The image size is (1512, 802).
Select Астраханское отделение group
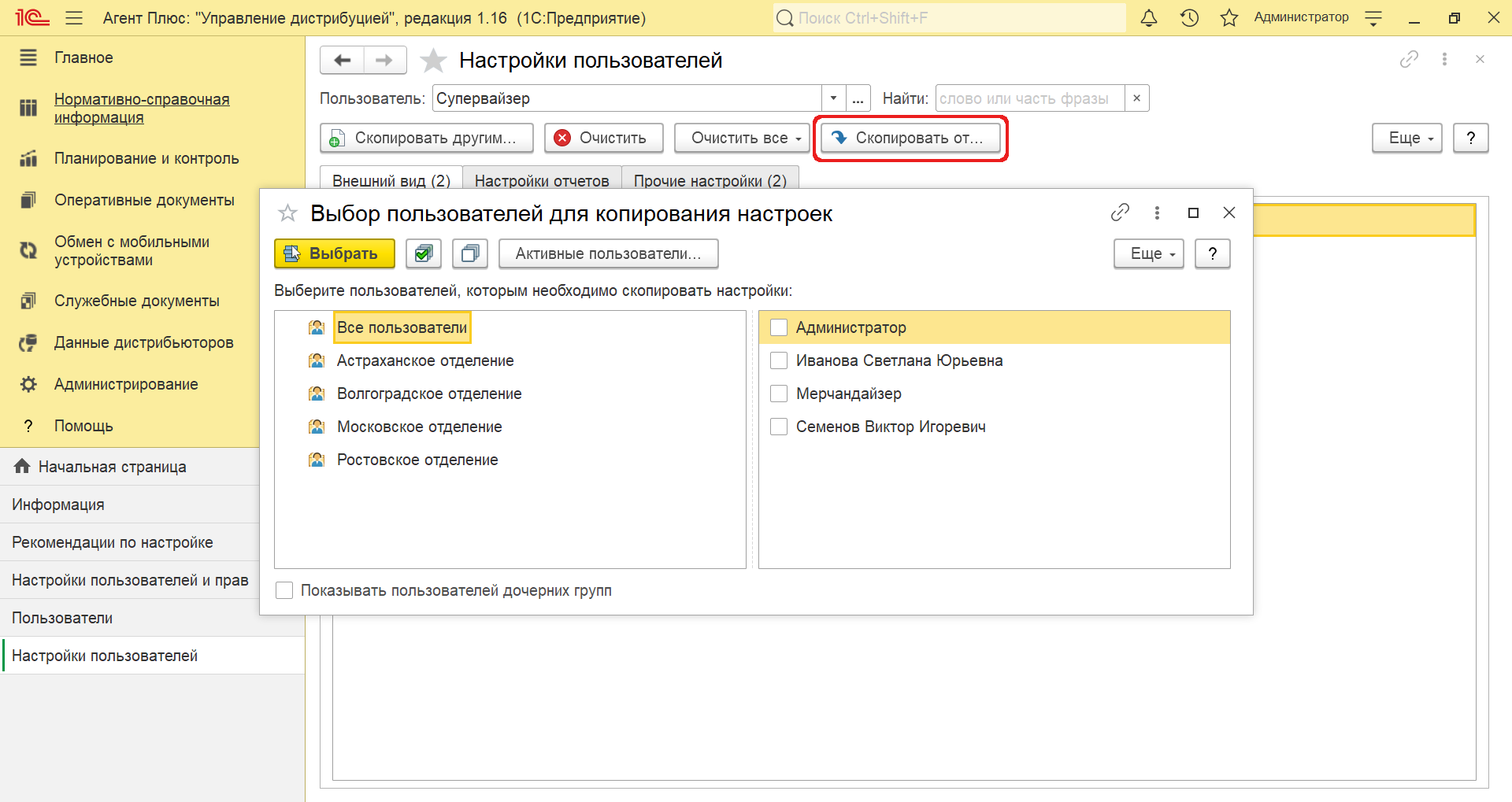coord(425,360)
